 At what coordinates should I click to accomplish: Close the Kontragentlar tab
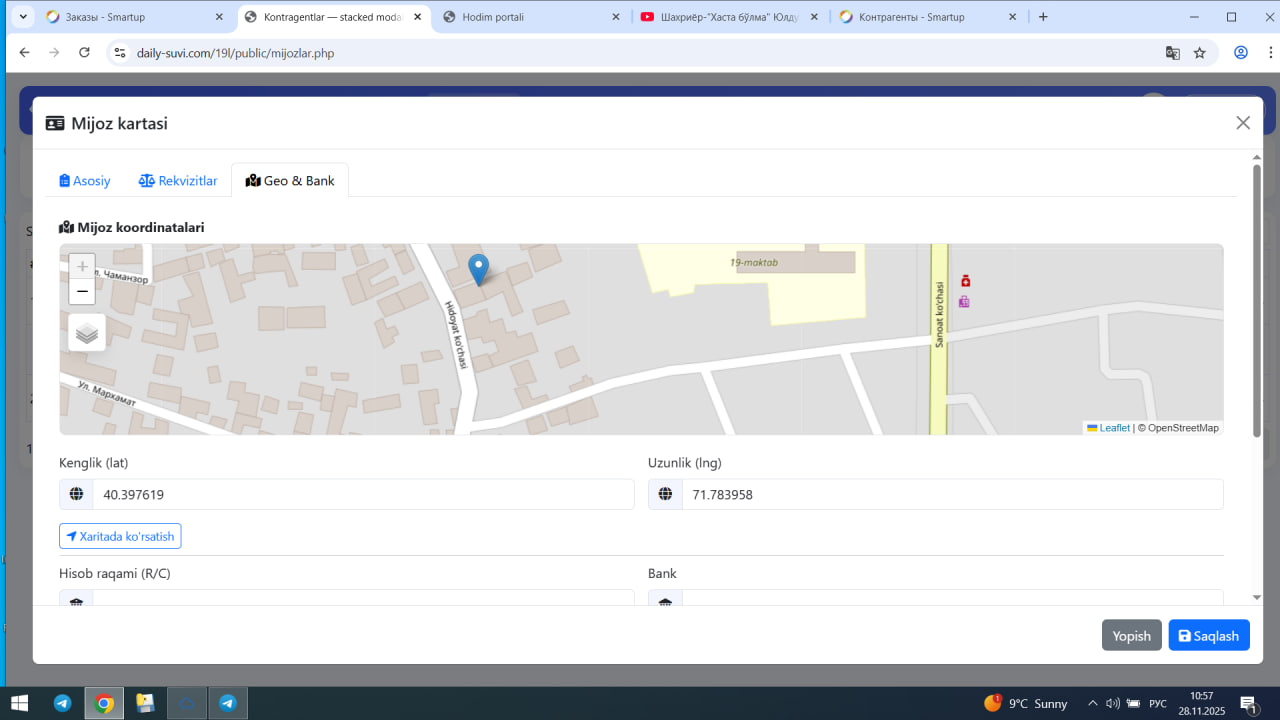coord(418,17)
